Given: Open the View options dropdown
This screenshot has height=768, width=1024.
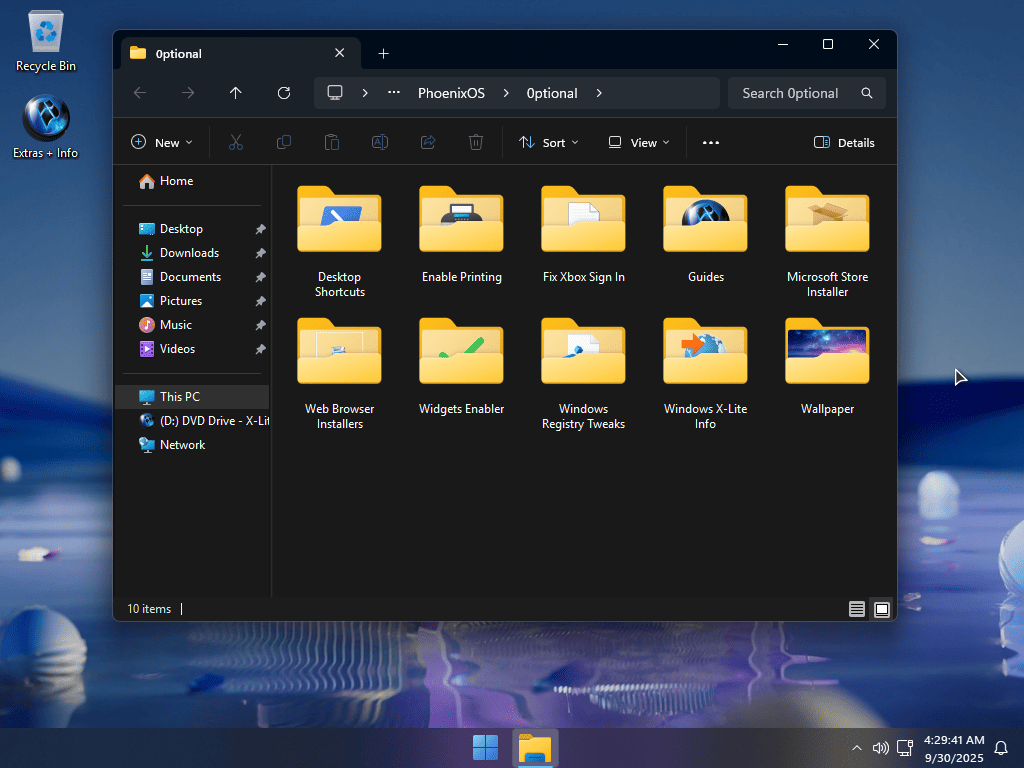Looking at the screenshot, I should [x=639, y=143].
